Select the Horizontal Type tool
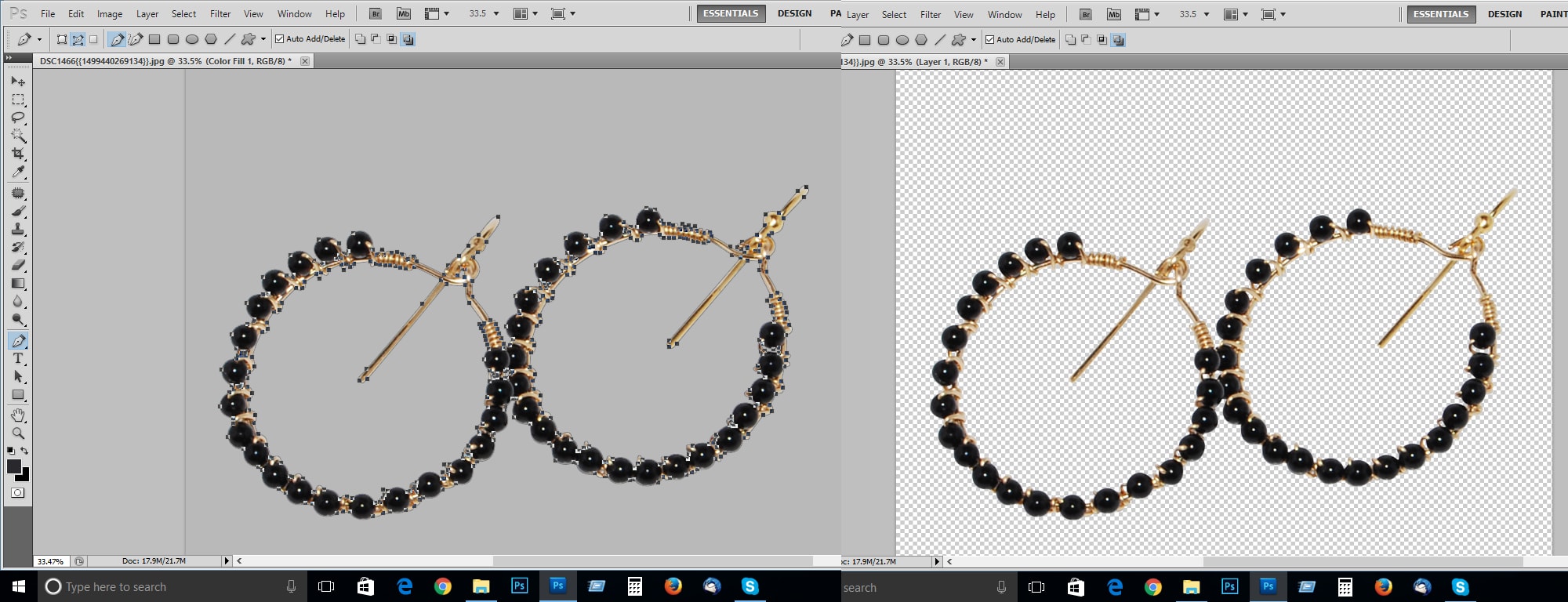 (18, 358)
